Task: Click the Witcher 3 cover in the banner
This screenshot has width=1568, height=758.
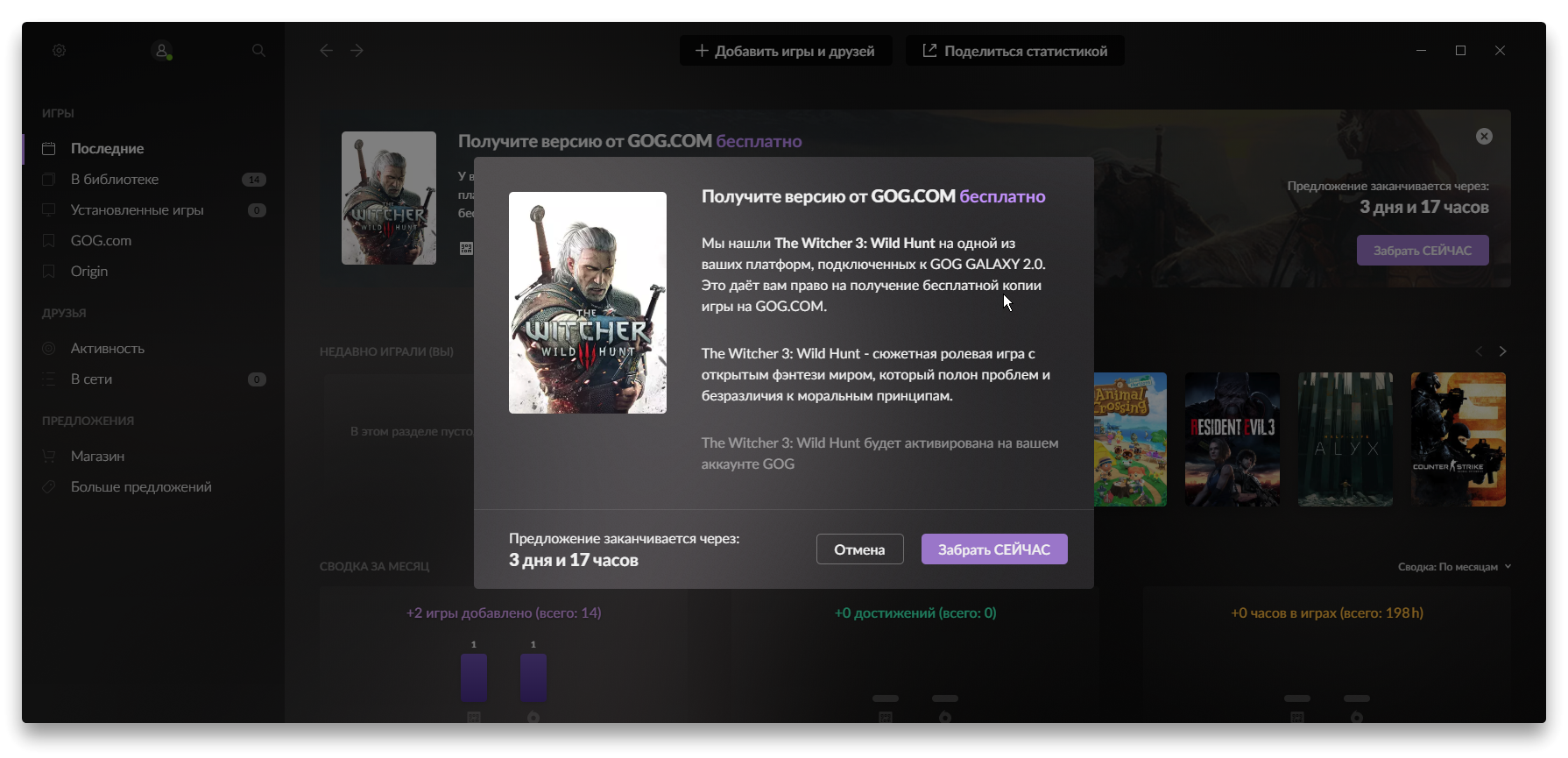Action: [x=389, y=198]
